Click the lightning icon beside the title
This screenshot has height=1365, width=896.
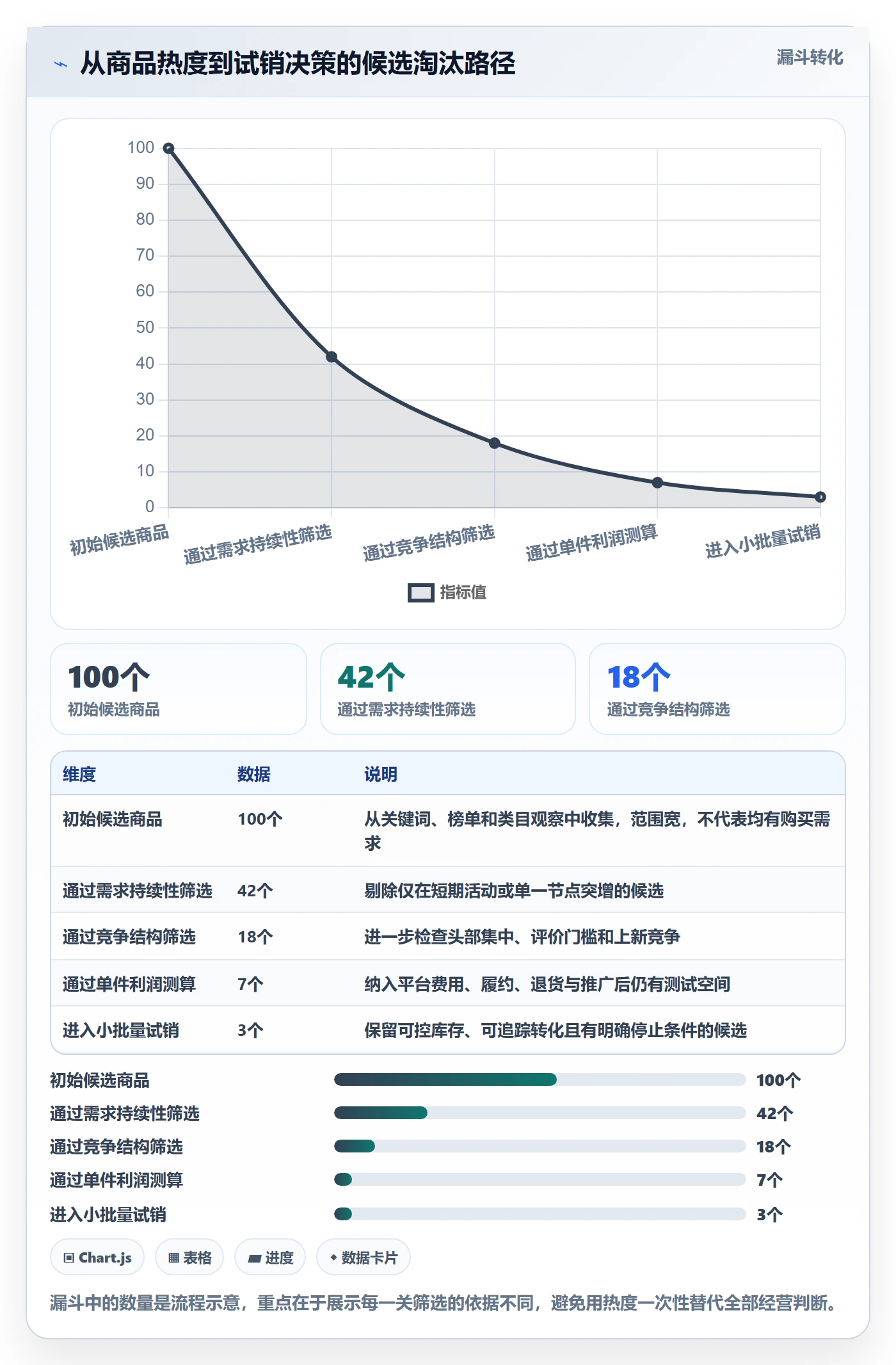pos(61,64)
